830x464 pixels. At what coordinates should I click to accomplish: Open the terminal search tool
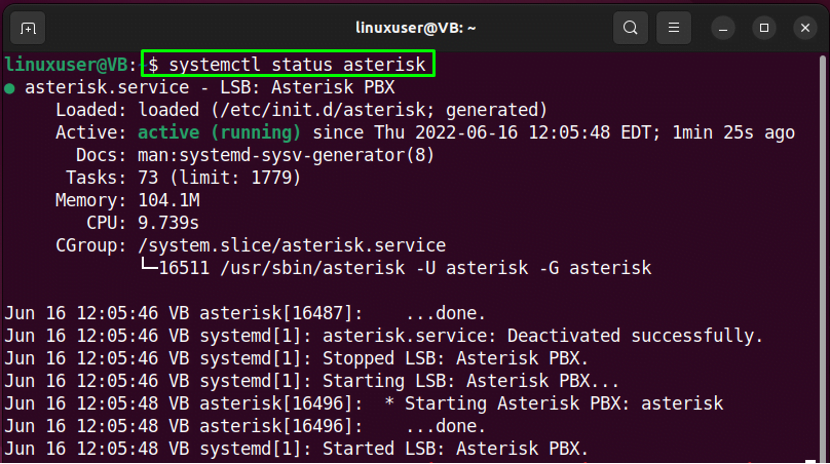tap(630, 28)
